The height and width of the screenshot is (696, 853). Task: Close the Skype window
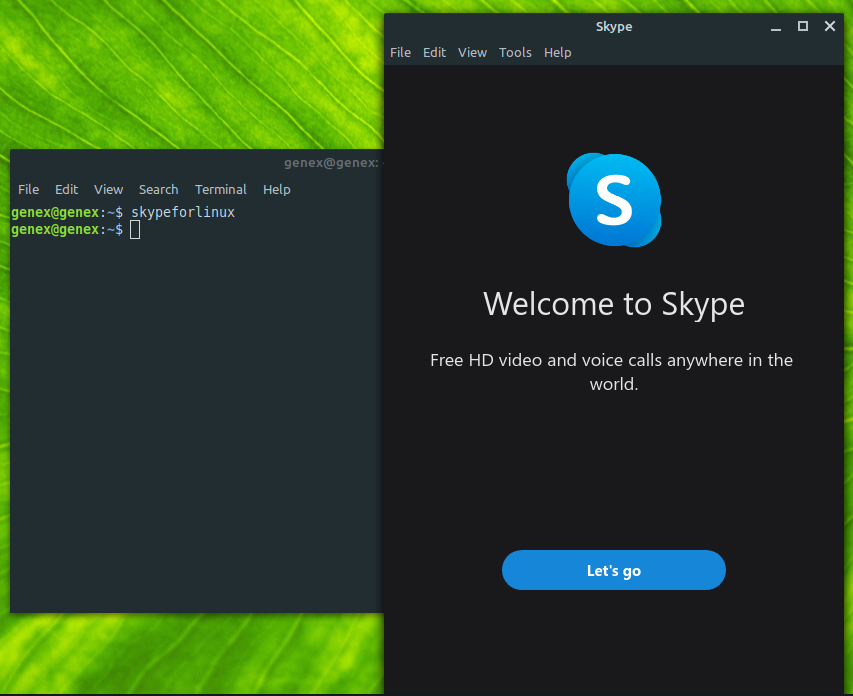point(830,26)
